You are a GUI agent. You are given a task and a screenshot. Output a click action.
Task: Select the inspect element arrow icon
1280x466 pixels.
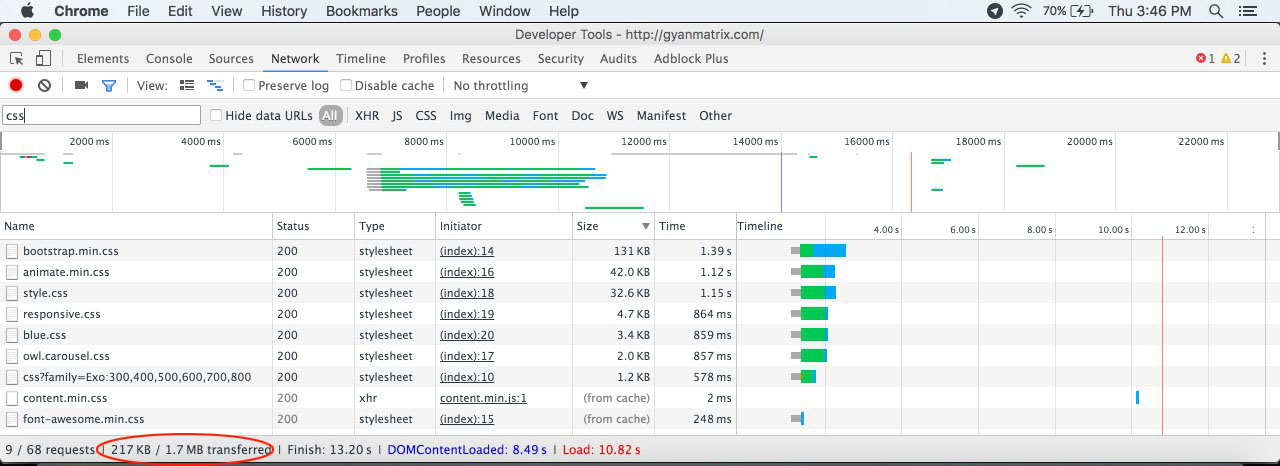click(x=17, y=59)
